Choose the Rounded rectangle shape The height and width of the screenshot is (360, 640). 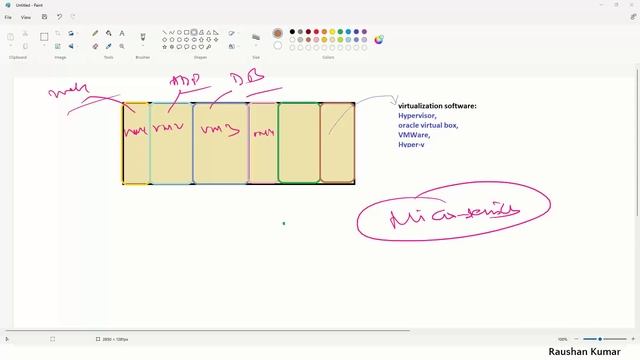pos(194,32)
